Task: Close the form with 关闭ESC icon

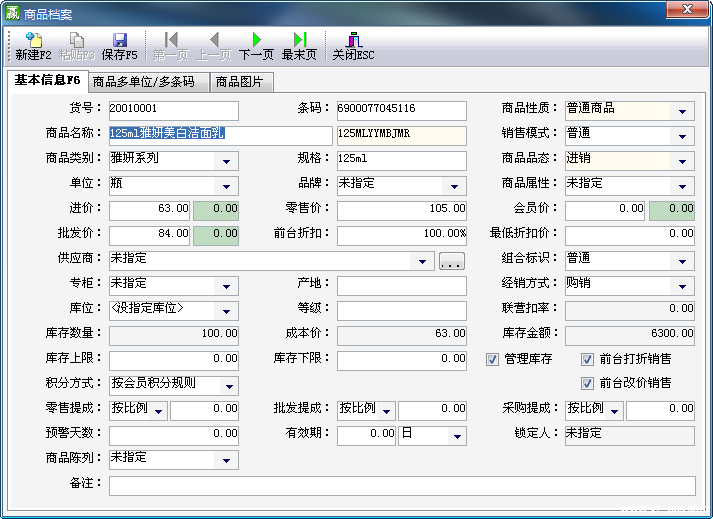Action: [x=354, y=40]
